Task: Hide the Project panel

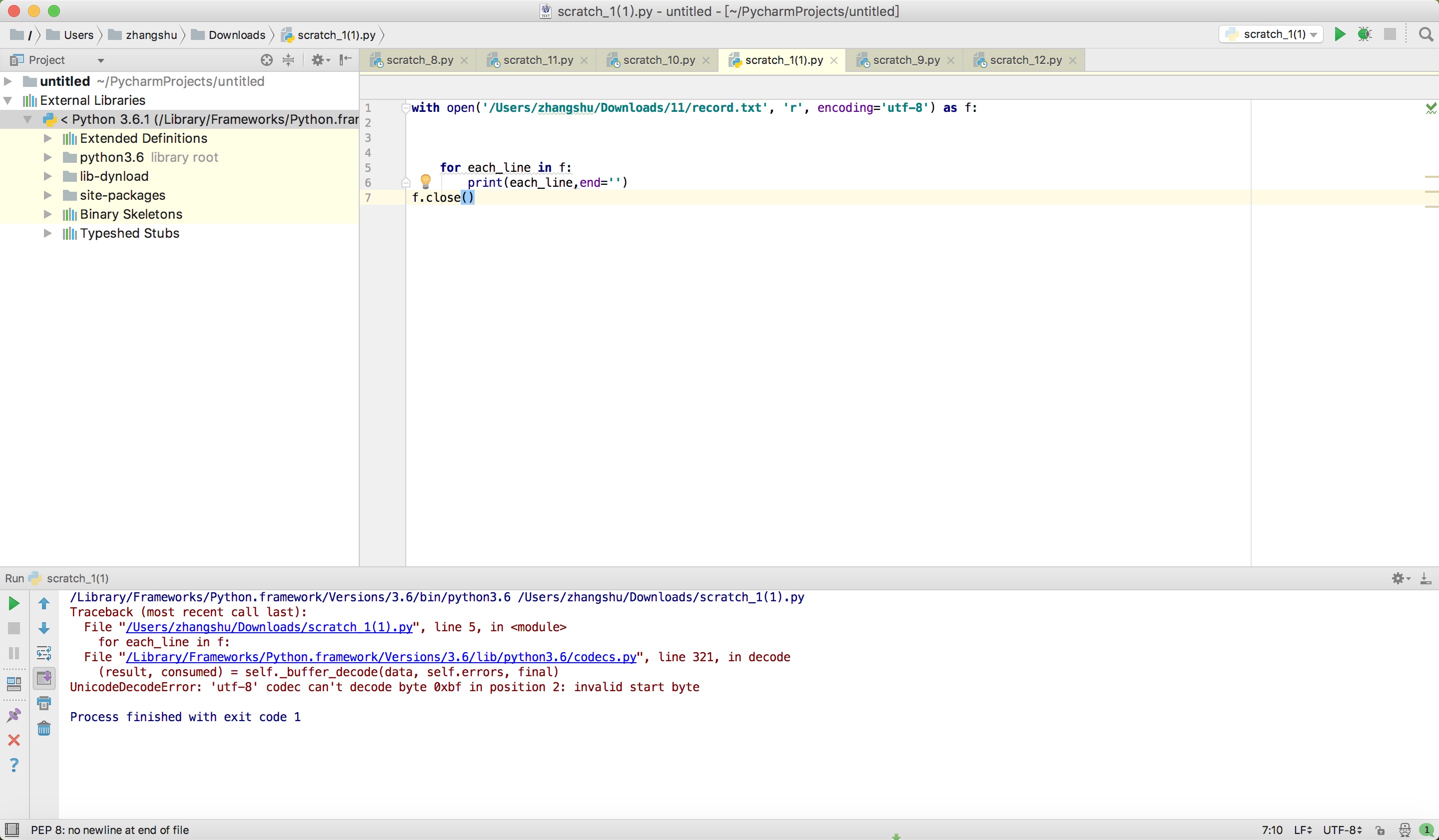Action: tap(345, 60)
